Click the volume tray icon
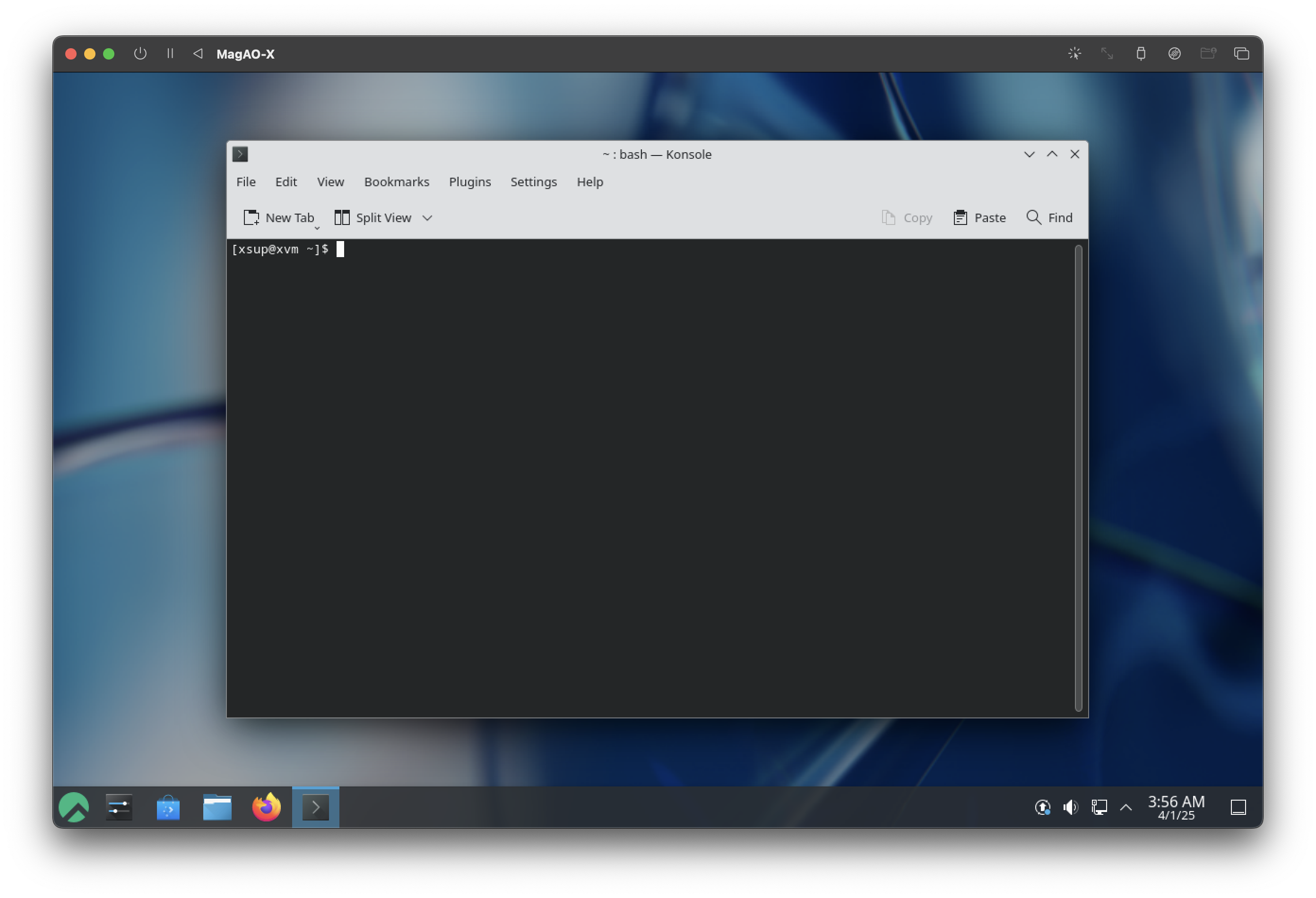This screenshot has width=1316, height=898. [1070, 807]
